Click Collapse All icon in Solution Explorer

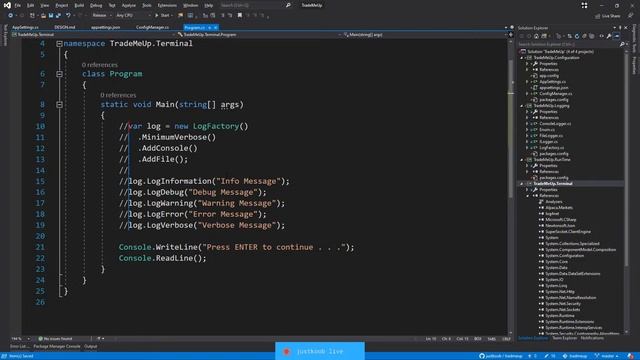coord(584,36)
